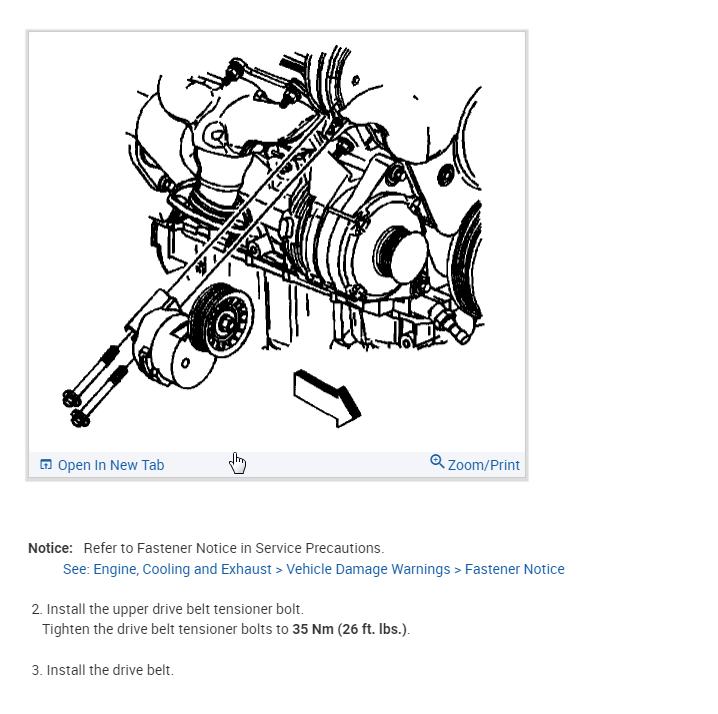Open the Vehicle Damage Warnings link

coord(368,569)
